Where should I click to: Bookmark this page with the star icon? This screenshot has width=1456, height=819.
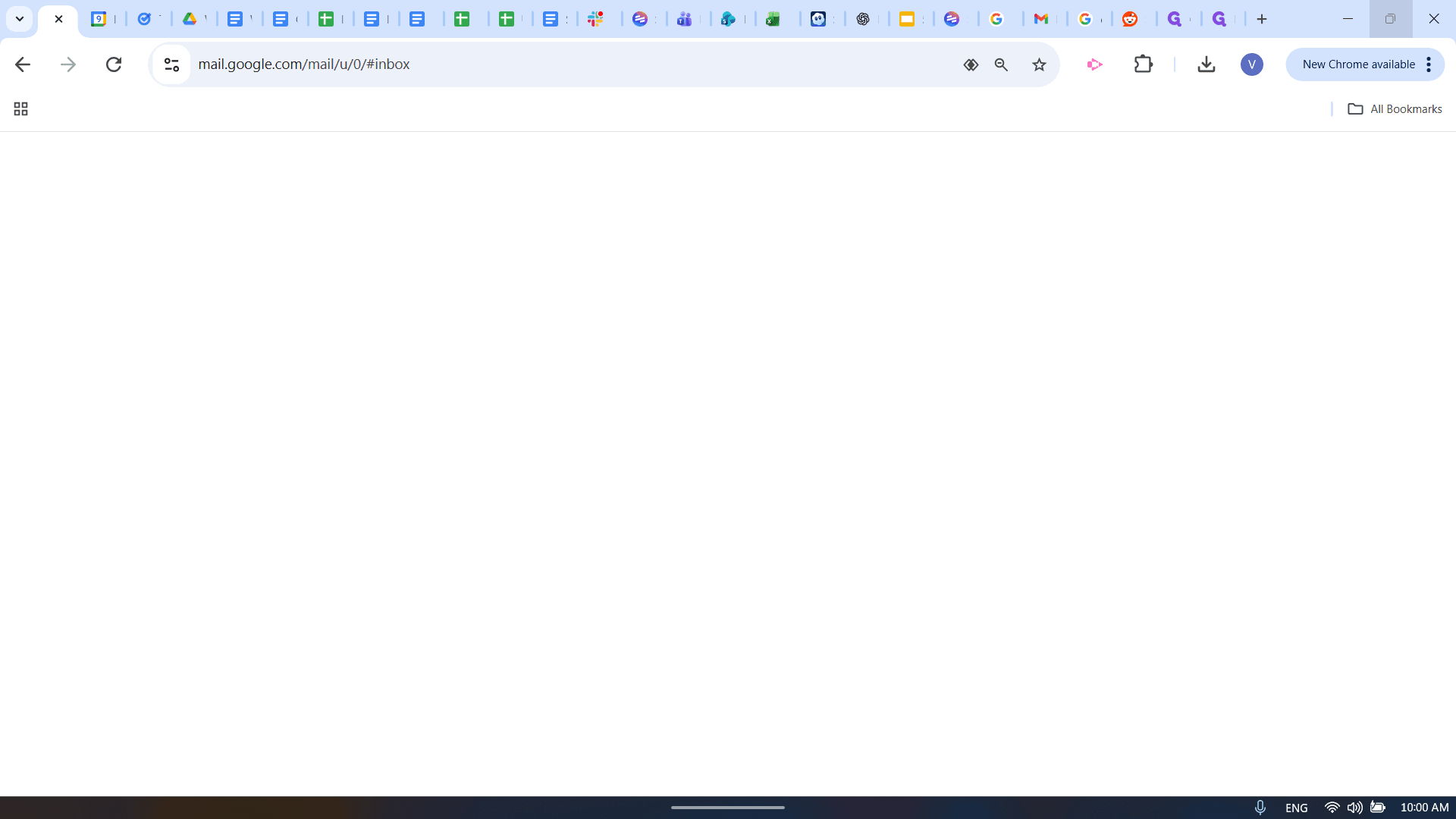coord(1039,64)
